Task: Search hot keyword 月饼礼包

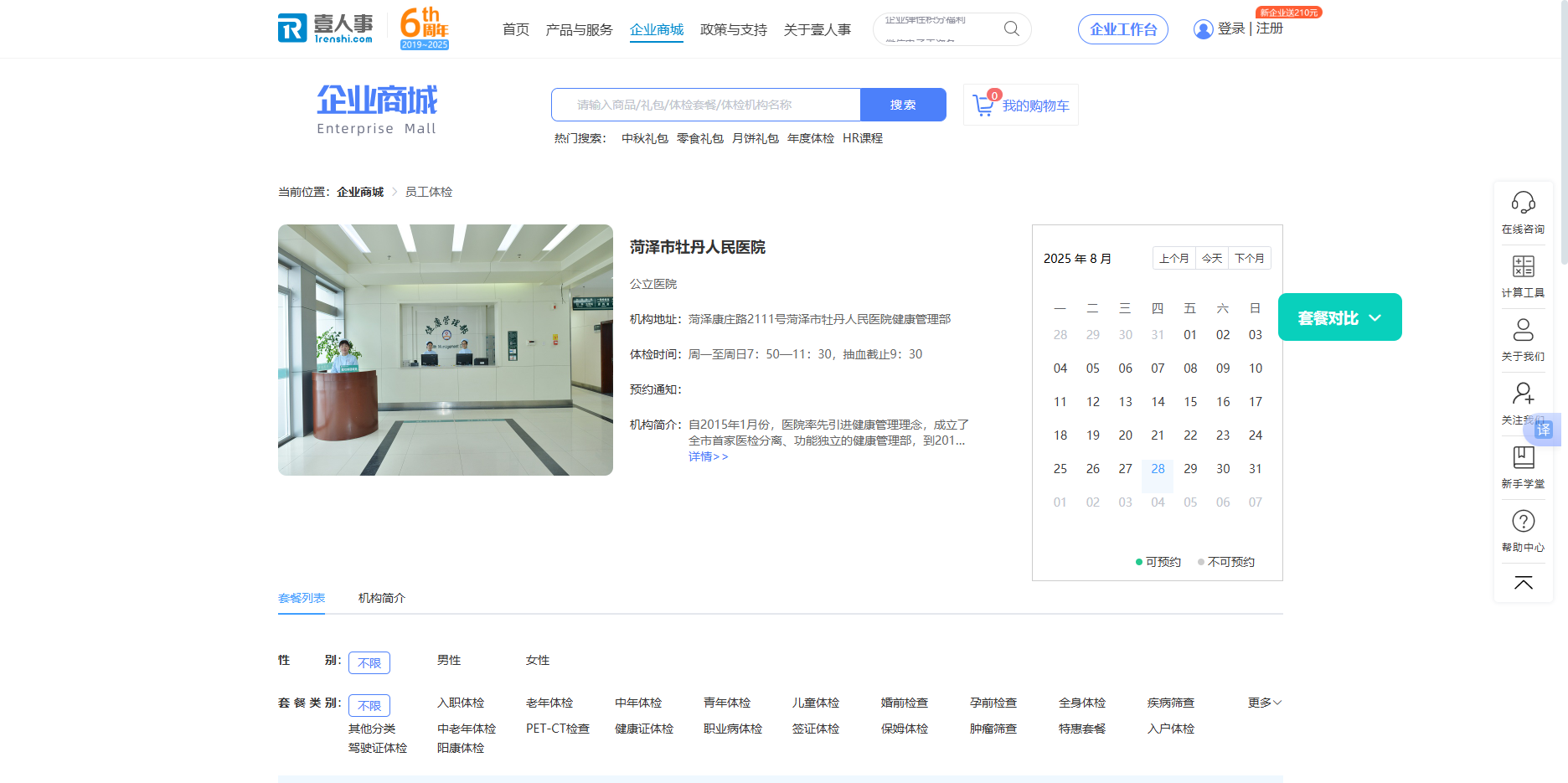Action: (x=756, y=138)
